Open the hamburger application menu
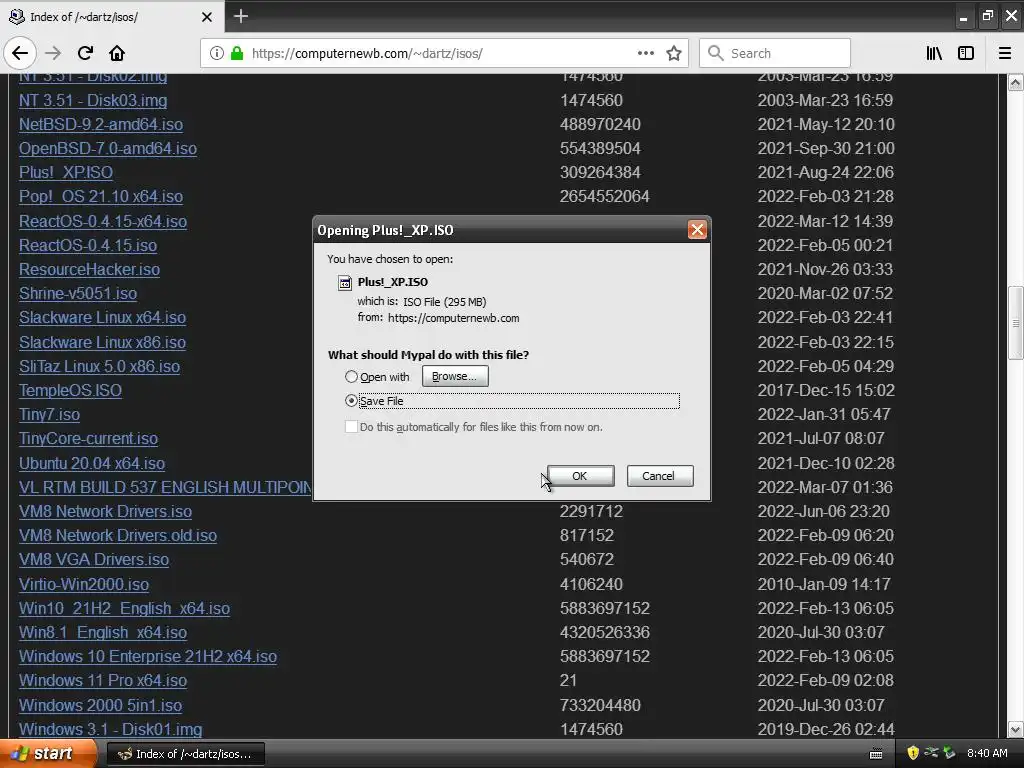Viewport: 1024px width, 768px height. click(x=1005, y=53)
